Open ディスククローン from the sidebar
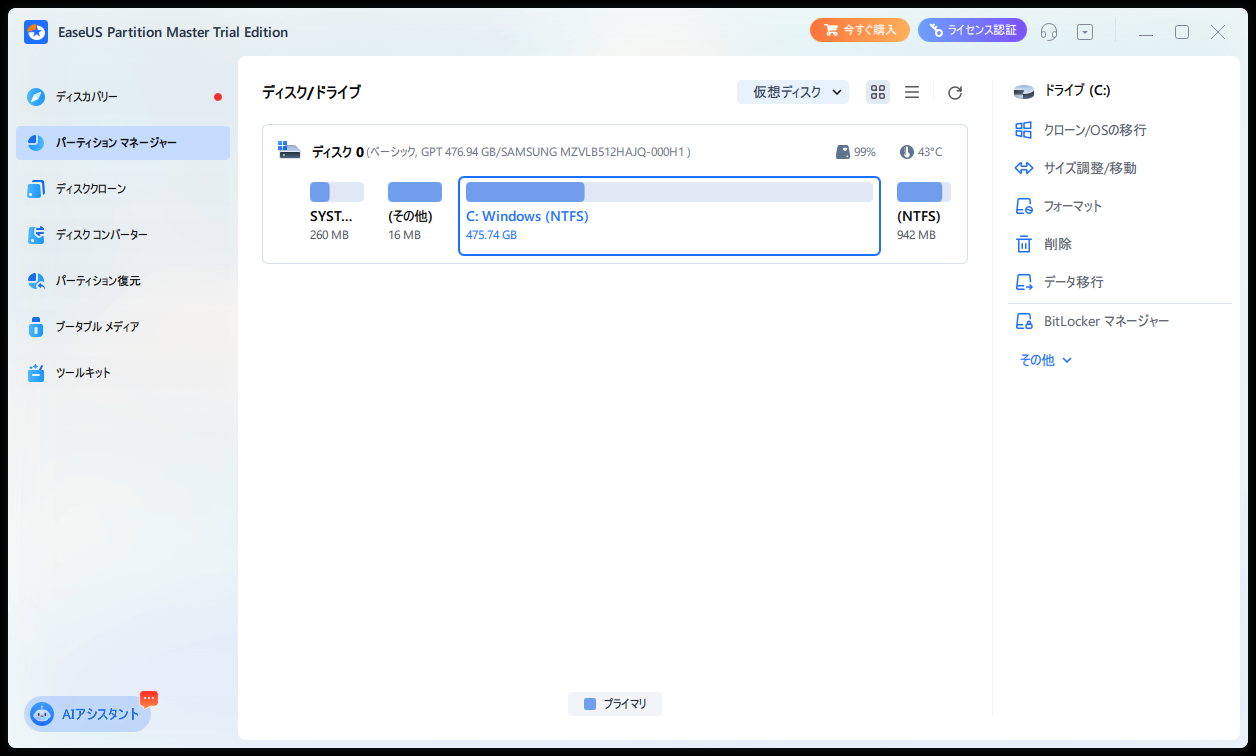Image resolution: width=1256 pixels, height=756 pixels. click(x=123, y=189)
